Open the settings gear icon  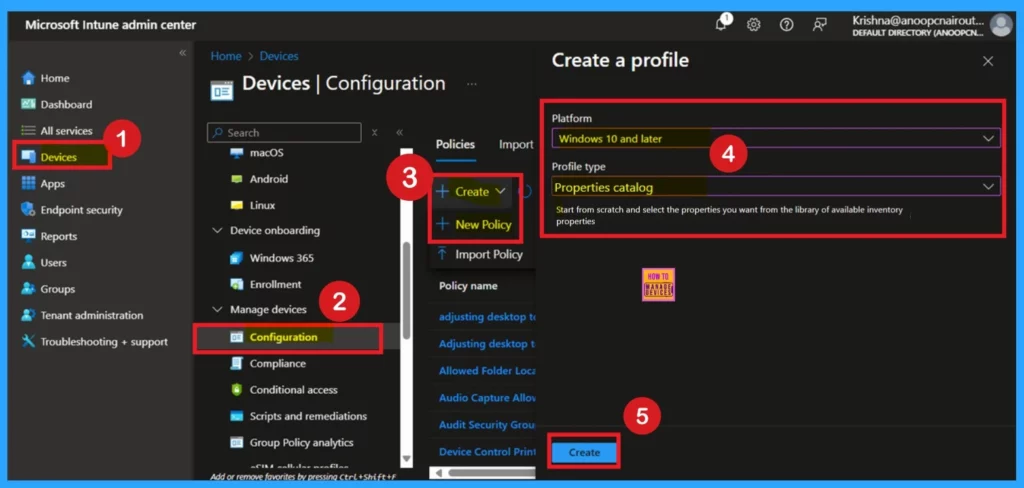pos(754,25)
